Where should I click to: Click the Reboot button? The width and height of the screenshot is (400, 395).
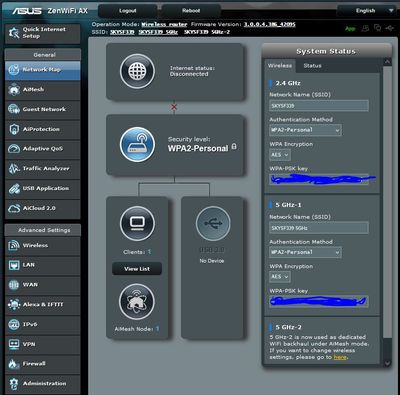pyautogui.click(x=191, y=11)
